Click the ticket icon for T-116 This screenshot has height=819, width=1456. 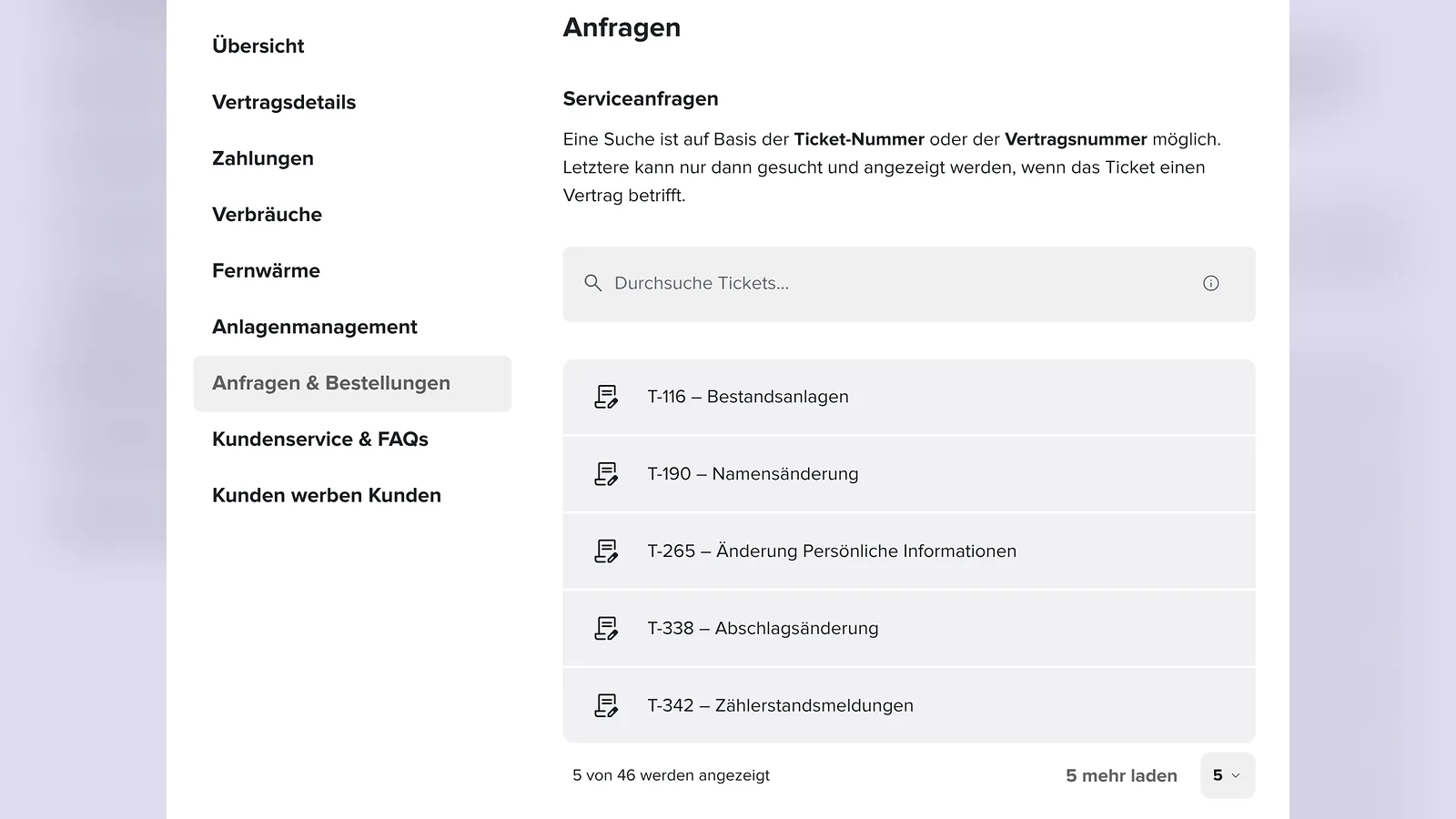pos(606,397)
